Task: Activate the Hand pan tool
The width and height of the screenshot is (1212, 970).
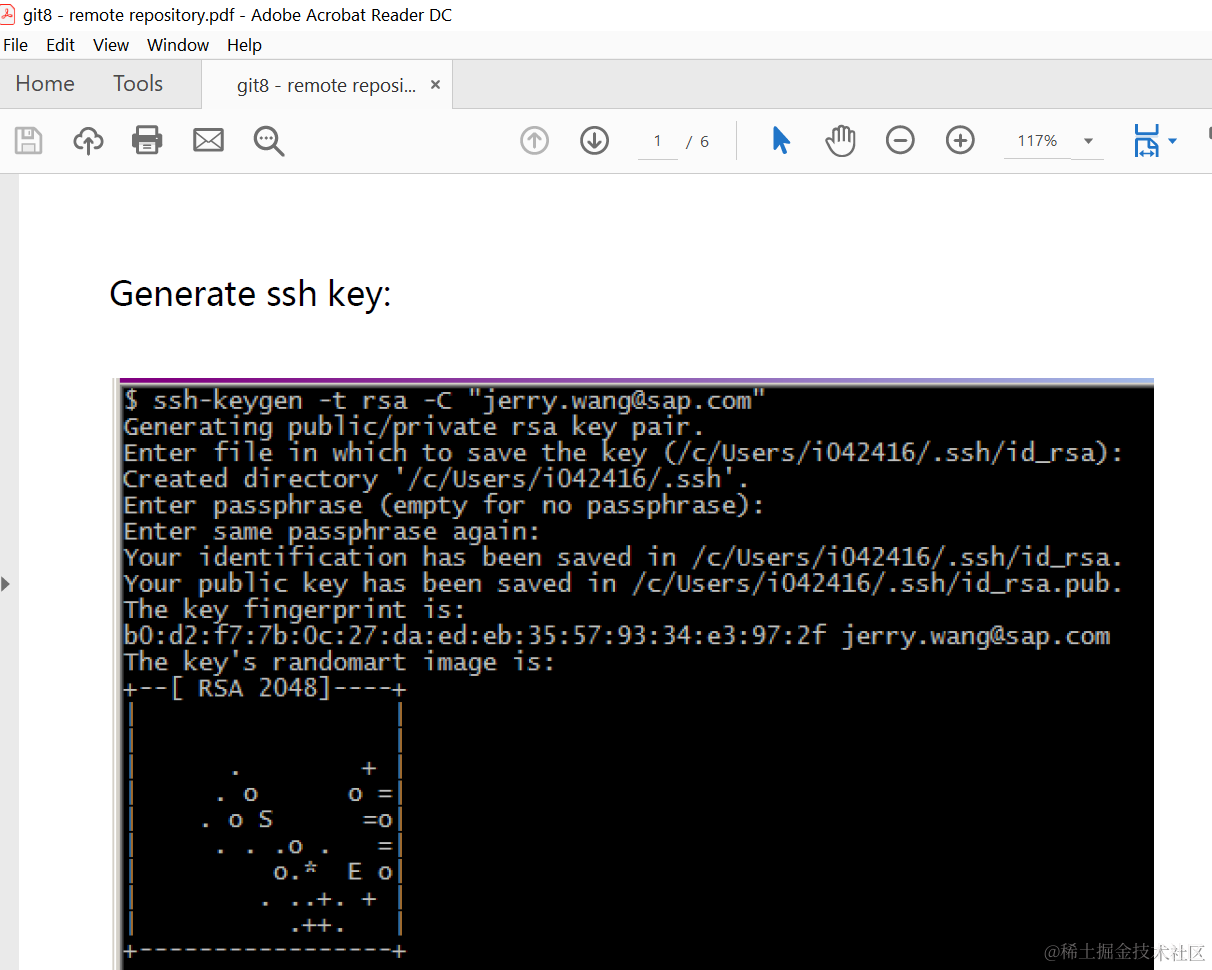Action: pyautogui.click(x=841, y=141)
